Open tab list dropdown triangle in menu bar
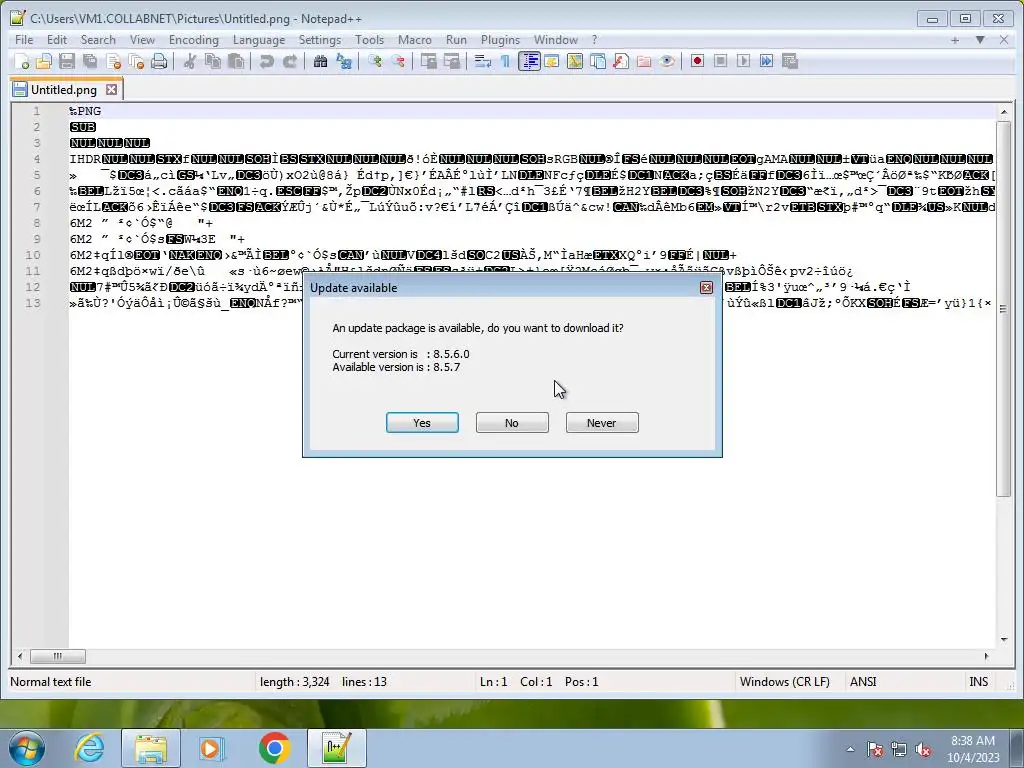The image size is (1024, 768). (980, 40)
